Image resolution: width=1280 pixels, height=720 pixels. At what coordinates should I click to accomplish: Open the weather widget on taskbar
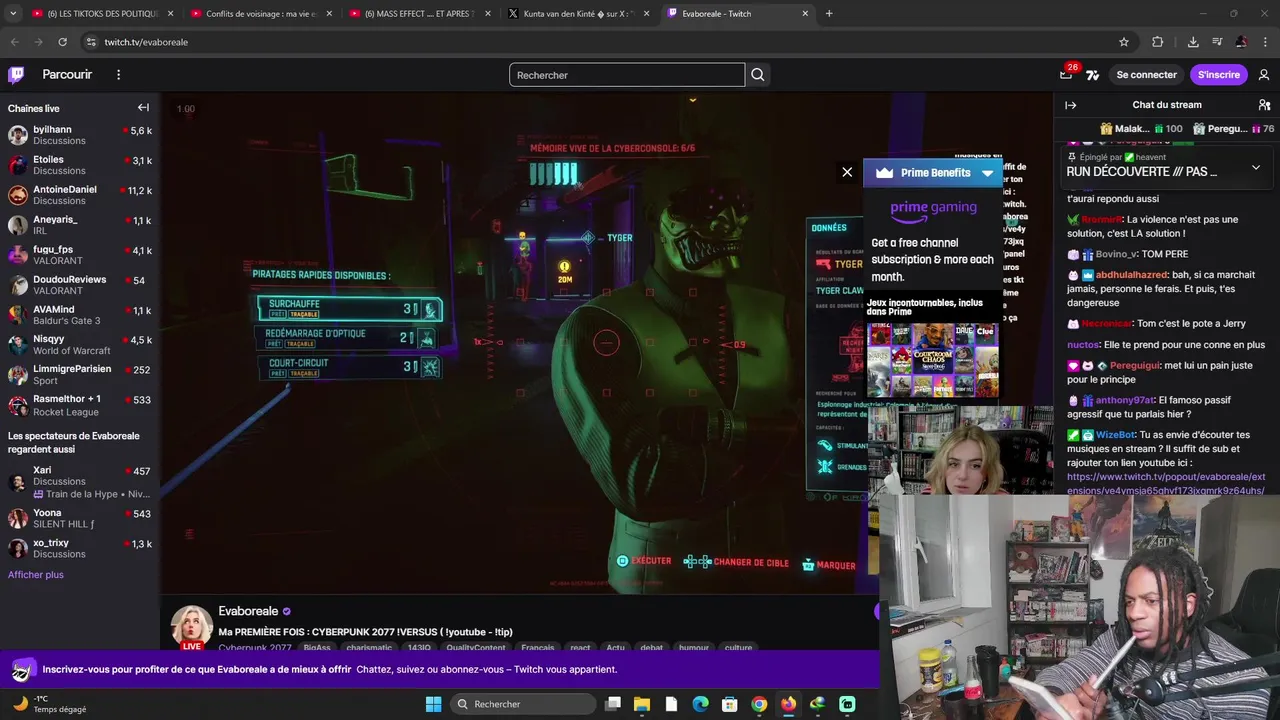coord(50,704)
